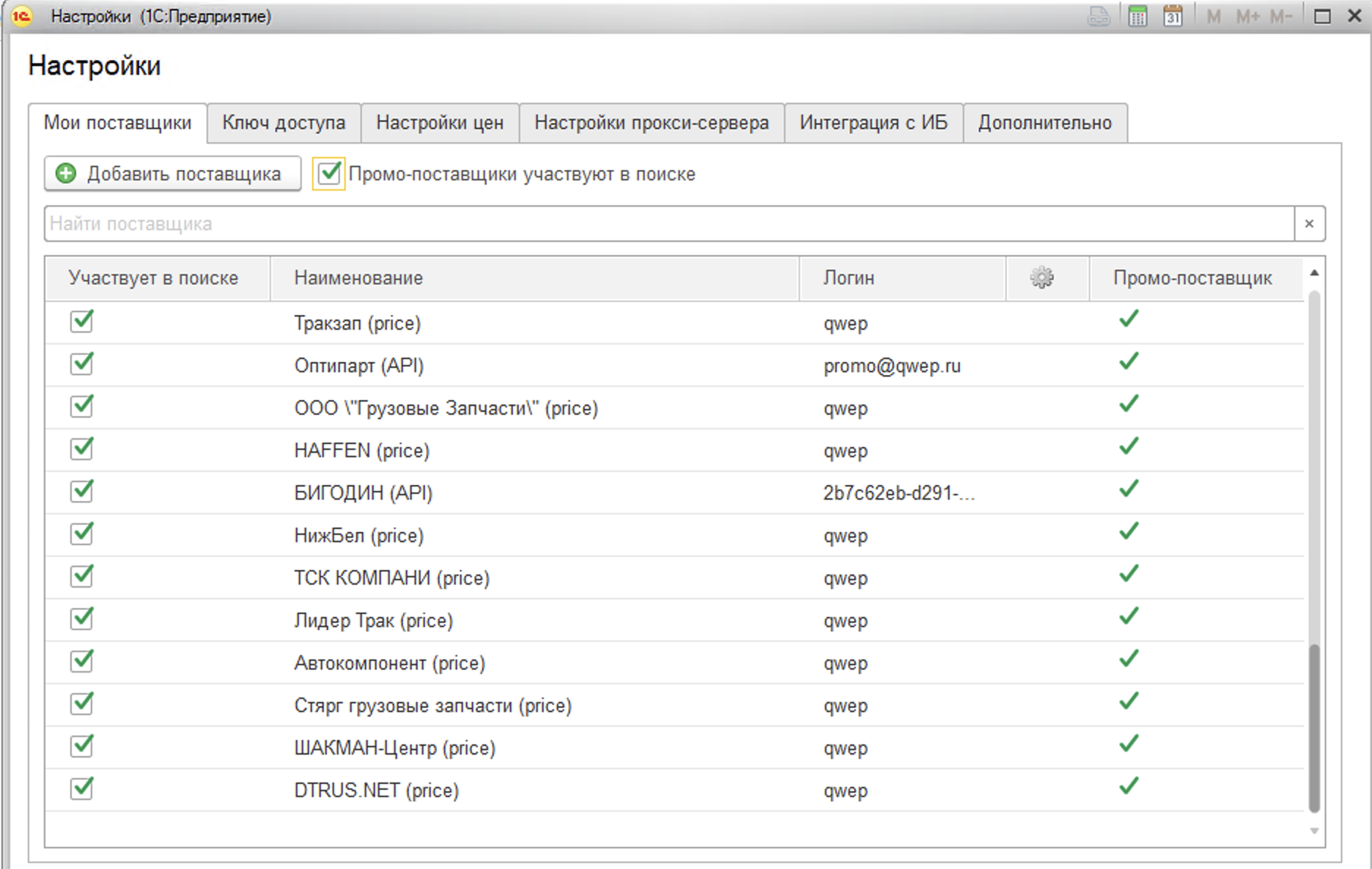Click into 'Найти поставщика' search field

pos(668,223)
